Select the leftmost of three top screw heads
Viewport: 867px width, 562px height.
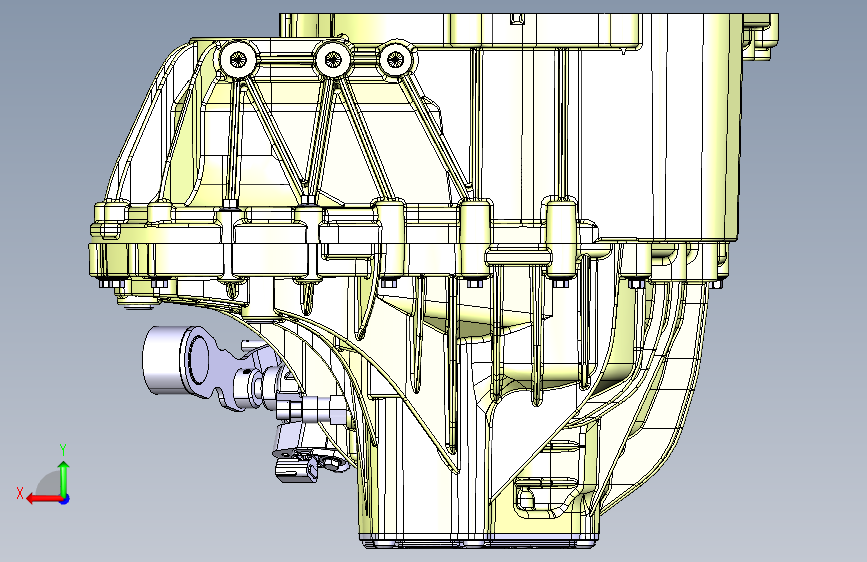(239, 58)
